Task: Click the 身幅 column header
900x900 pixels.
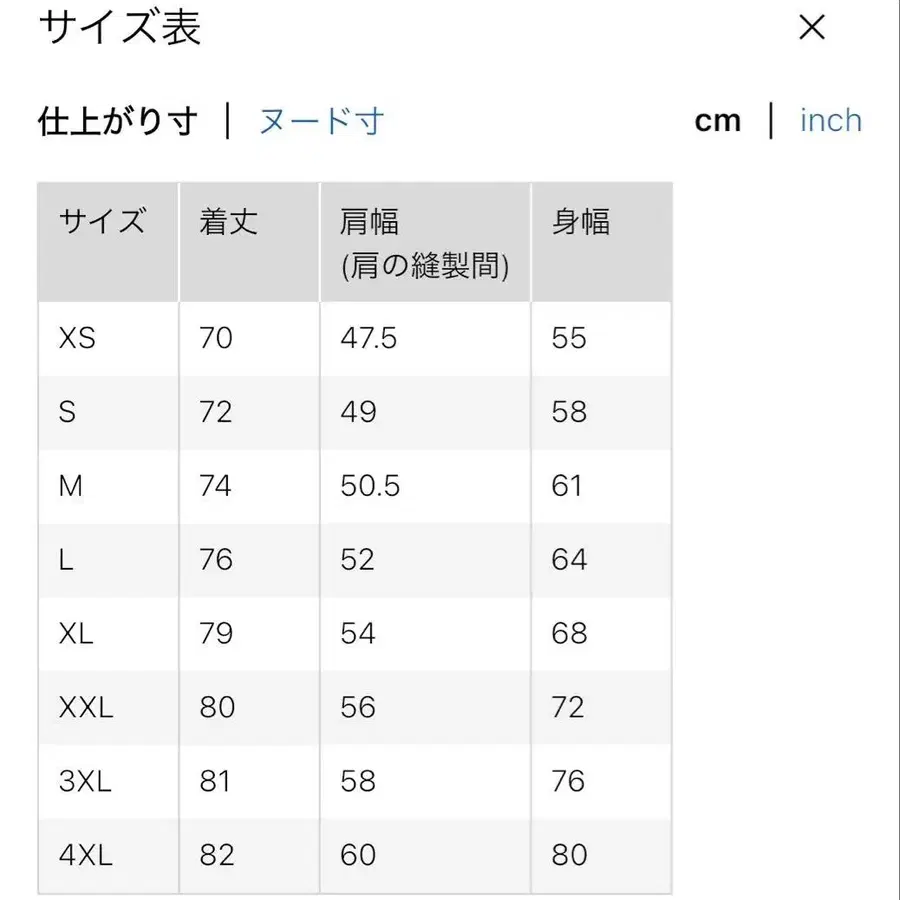Action: pyautogui.click(x=580, y=222)
